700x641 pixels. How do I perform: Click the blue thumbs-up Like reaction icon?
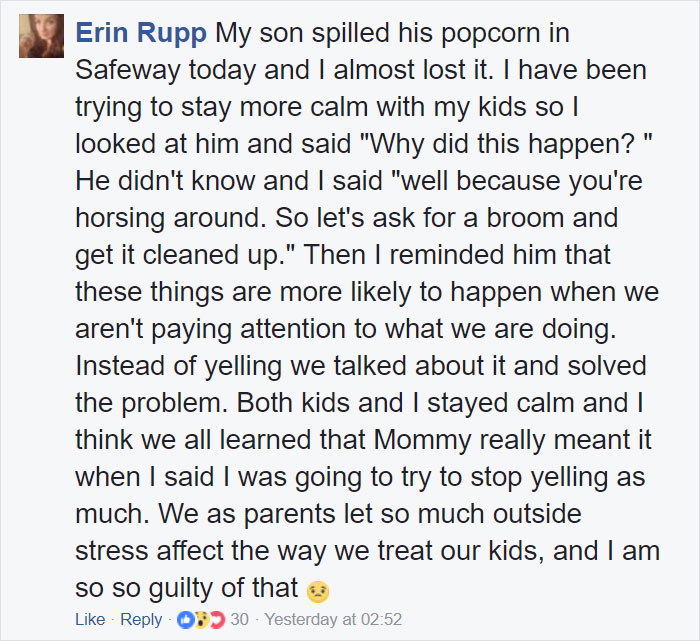pyautogui.click(x=185, y=620)
